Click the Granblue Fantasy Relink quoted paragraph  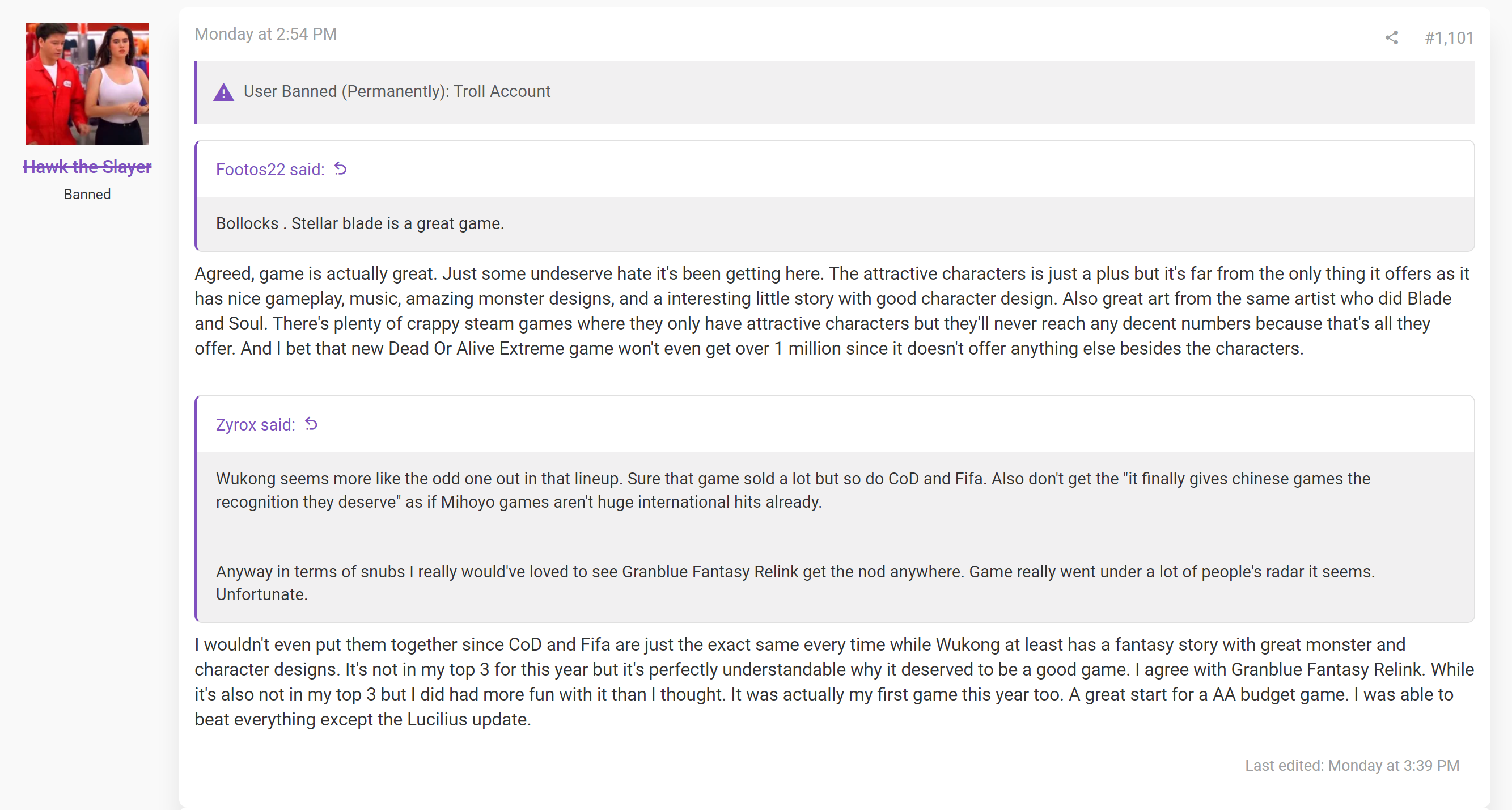pyautogui.click(x=795, y=583)
